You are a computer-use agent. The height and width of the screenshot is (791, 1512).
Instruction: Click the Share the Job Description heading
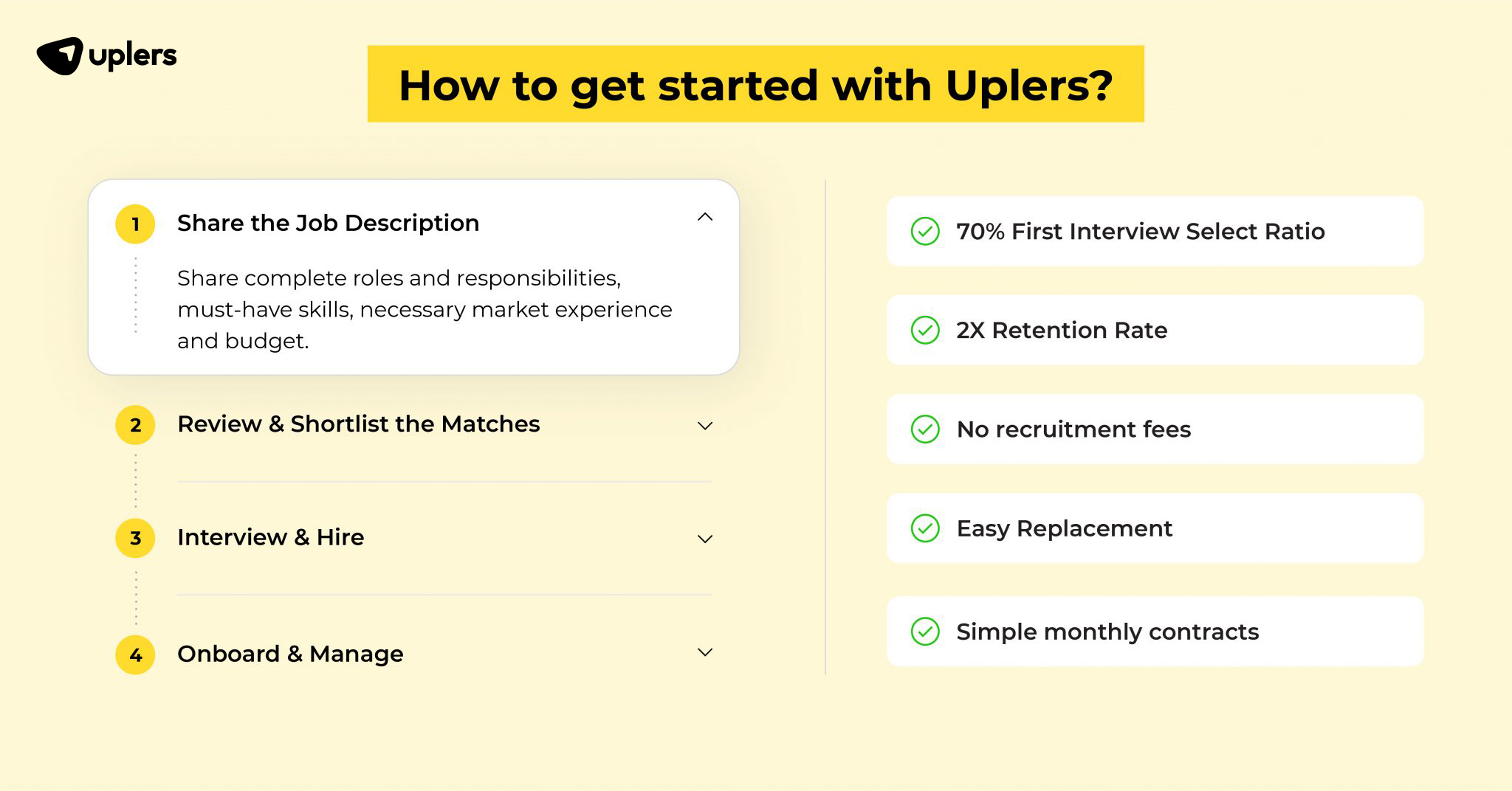[328, 223]
